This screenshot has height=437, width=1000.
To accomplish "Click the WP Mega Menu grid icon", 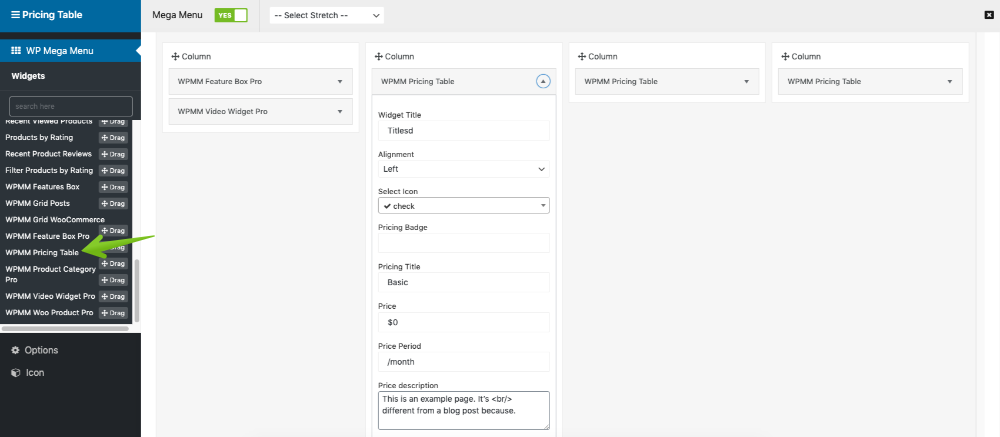I will coord(16,50).
